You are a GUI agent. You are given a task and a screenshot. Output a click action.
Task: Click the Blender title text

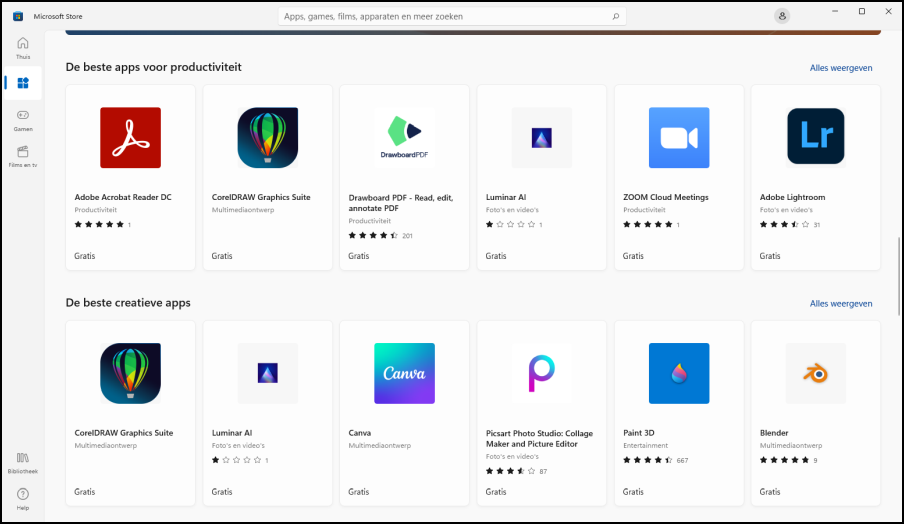774,433
